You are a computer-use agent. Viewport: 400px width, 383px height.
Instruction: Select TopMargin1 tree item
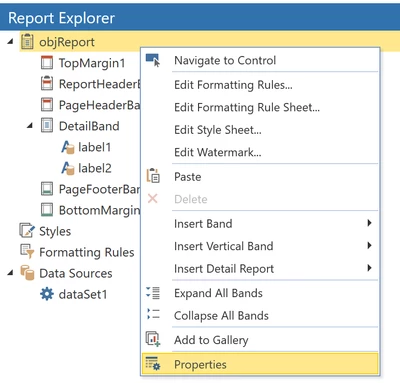point(92,63)
